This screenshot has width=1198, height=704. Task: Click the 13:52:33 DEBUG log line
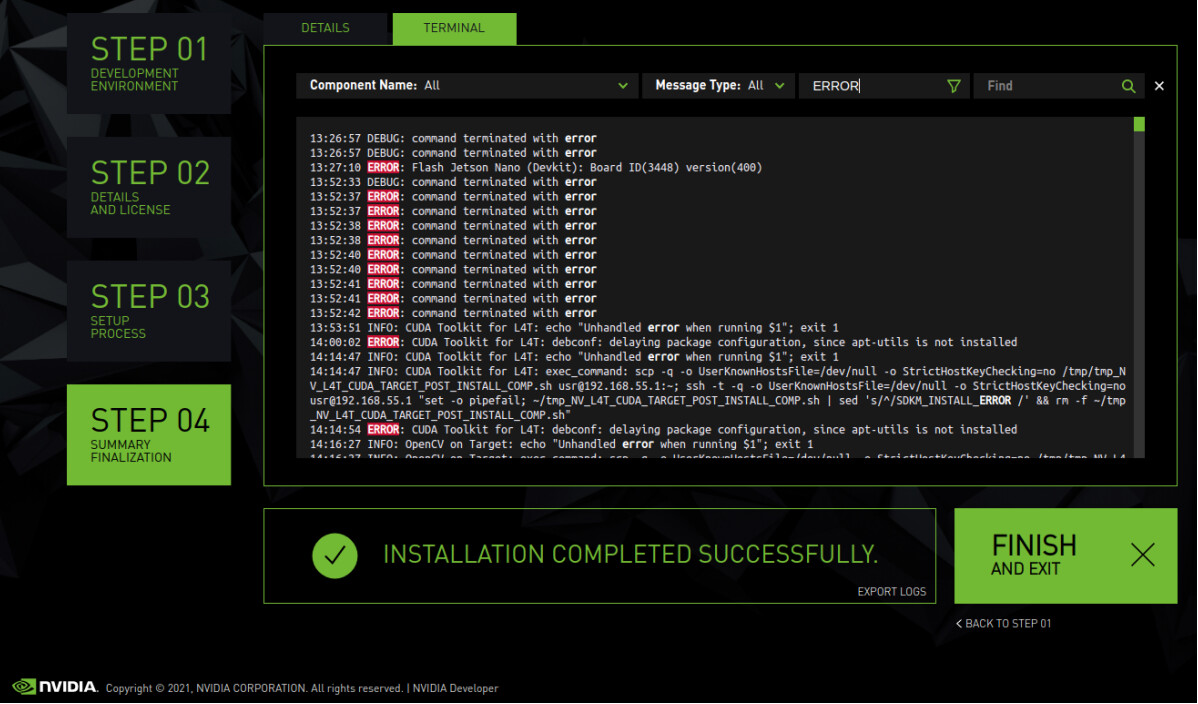click(453, 182)
